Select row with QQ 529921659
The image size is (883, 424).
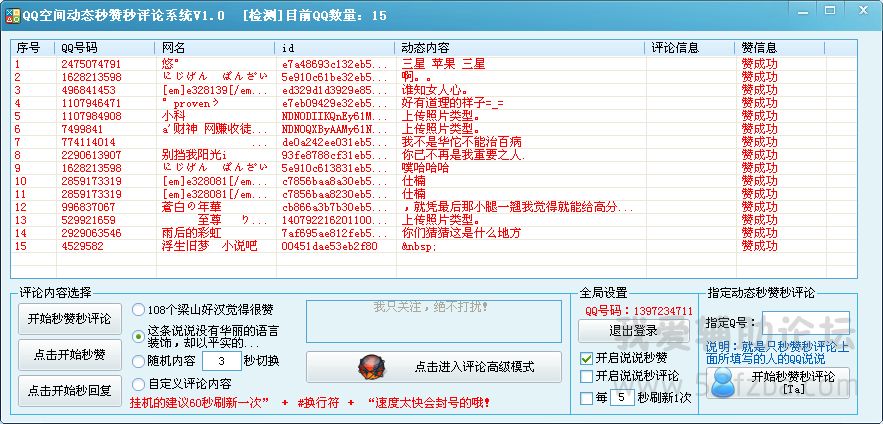pyautogui.click(x=434, y=220)
